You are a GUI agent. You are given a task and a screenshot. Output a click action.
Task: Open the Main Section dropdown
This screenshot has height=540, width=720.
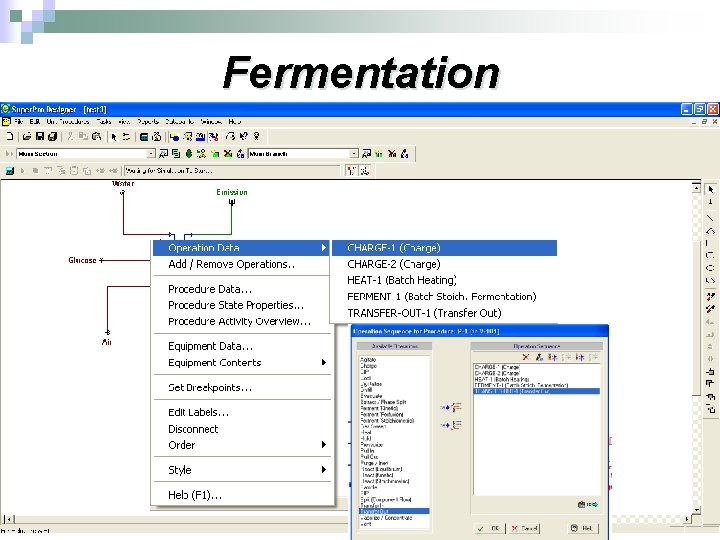pos(151,154)
